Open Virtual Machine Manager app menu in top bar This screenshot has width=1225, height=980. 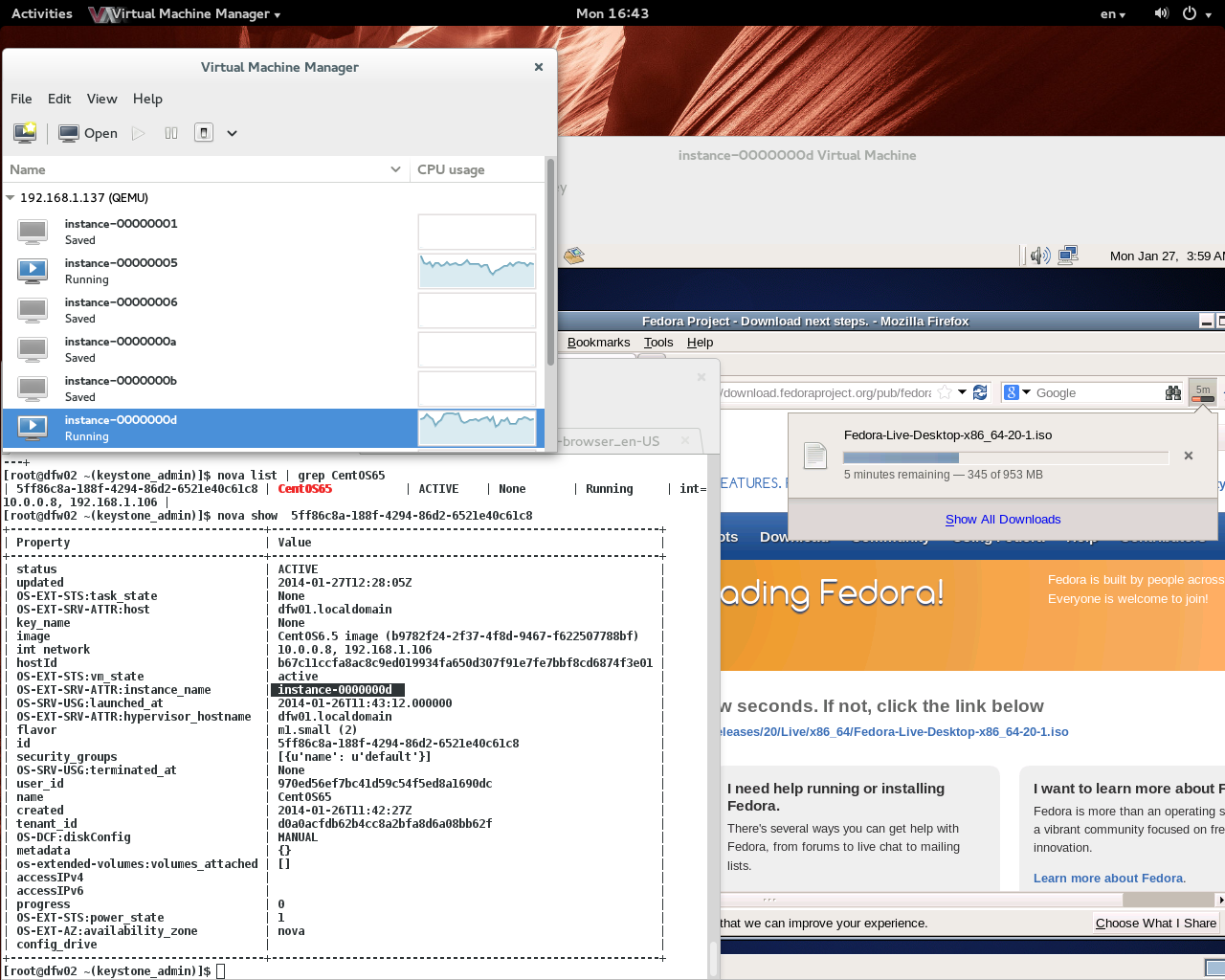pyautogui.click(x=185, y=13)
